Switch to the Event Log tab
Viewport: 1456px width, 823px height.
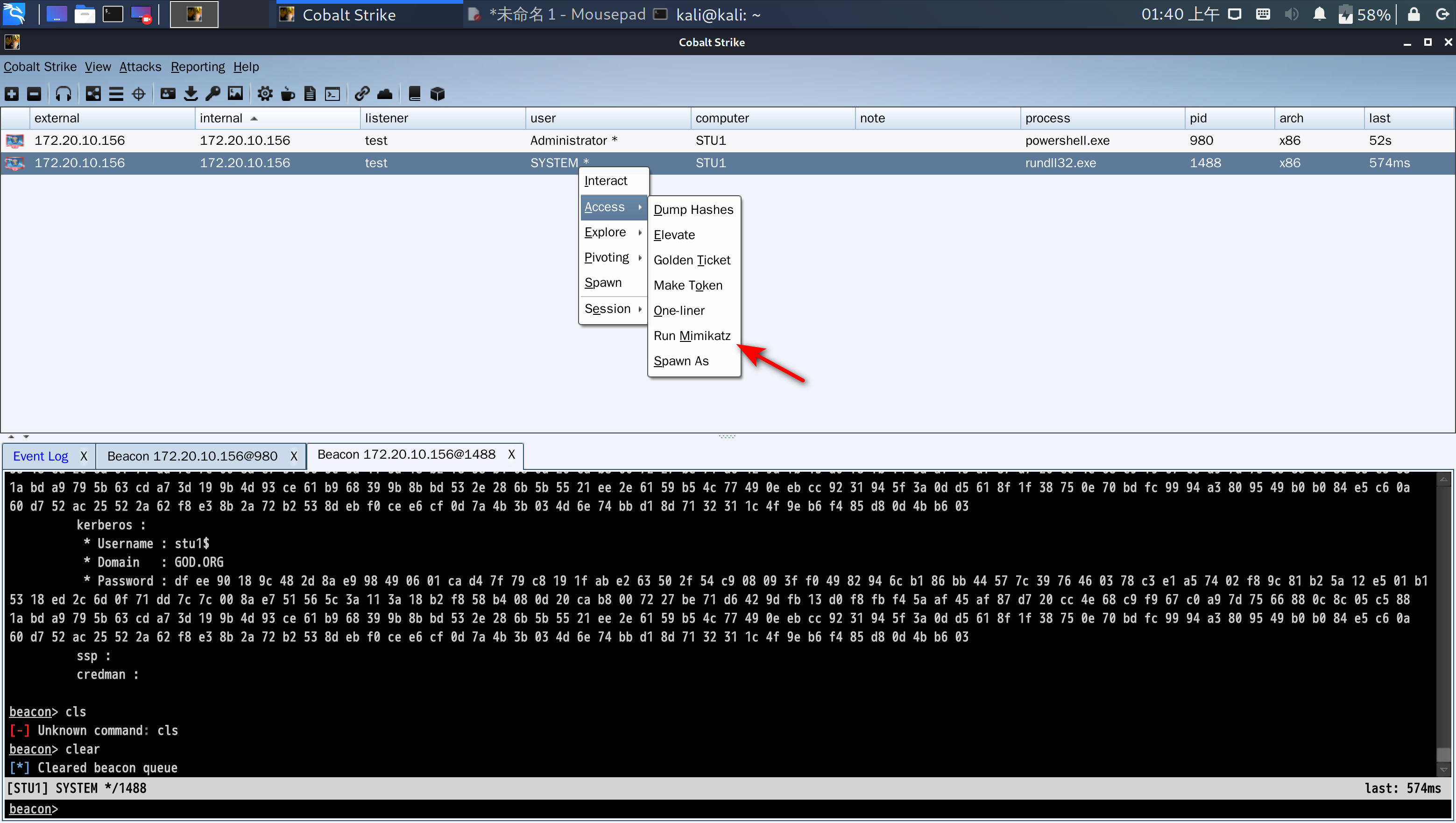pyautogui.click(x=41, y=456)
